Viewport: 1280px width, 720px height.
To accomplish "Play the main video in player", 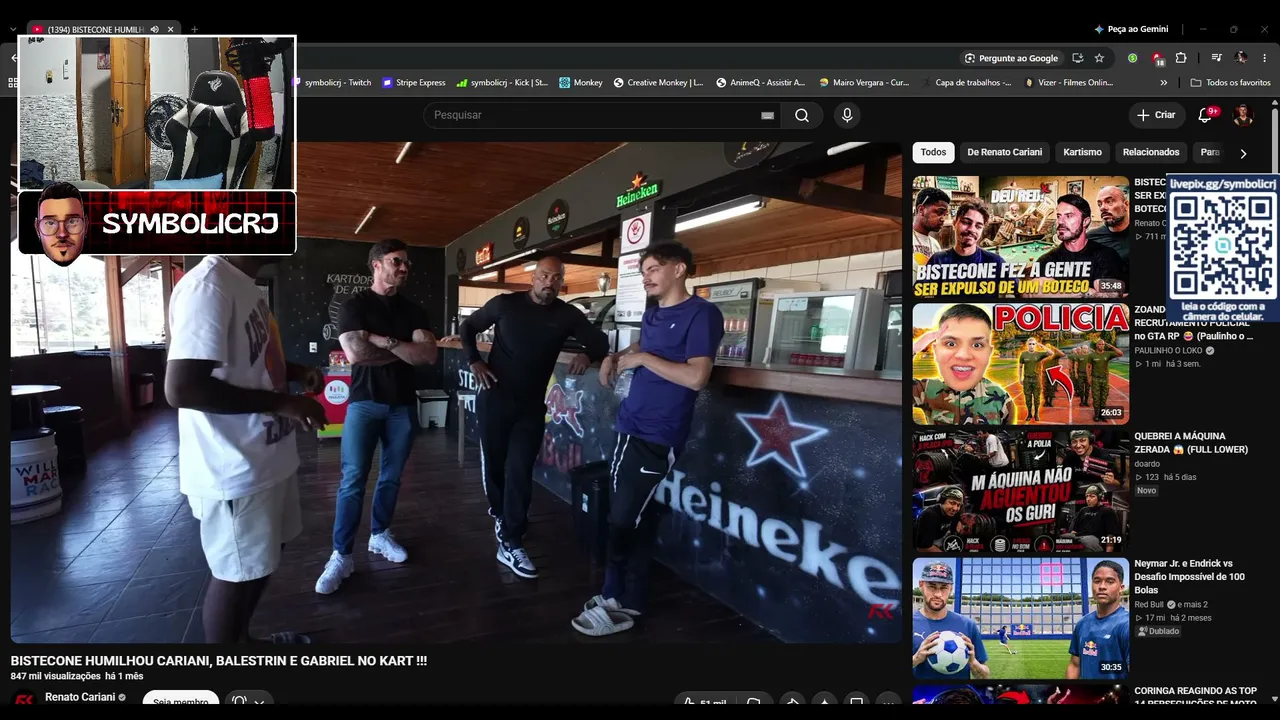I will coord(456,392).
